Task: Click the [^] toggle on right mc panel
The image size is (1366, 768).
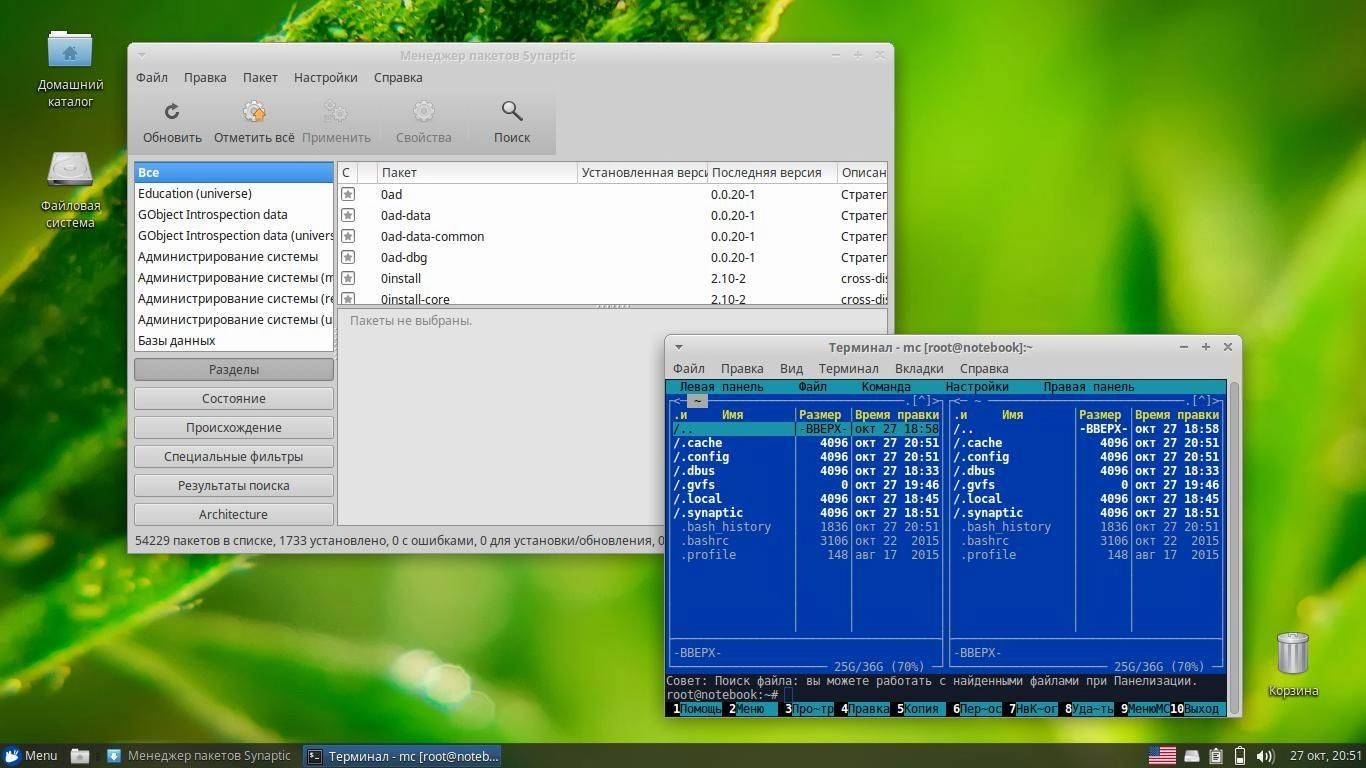Action: [x=1202, y=401]
